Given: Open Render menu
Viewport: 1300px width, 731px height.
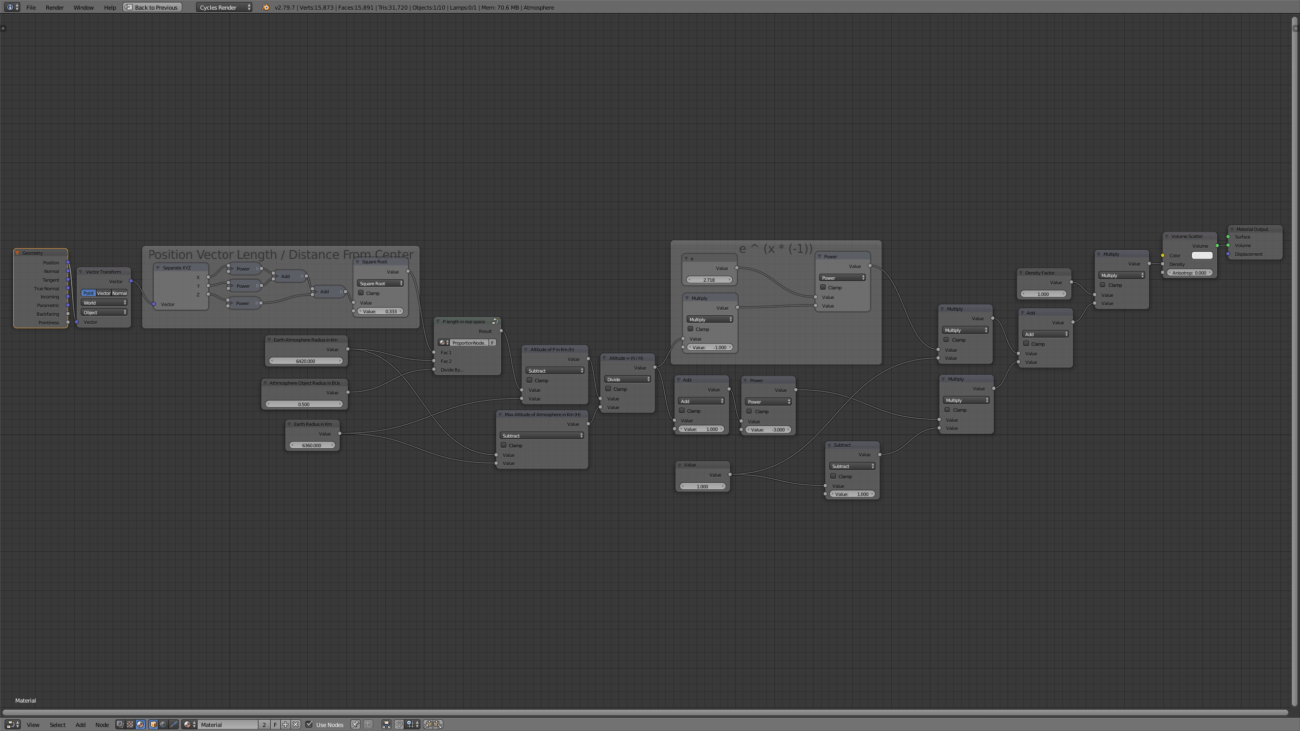Looking at the screenshot, I should tap(54, 7).
